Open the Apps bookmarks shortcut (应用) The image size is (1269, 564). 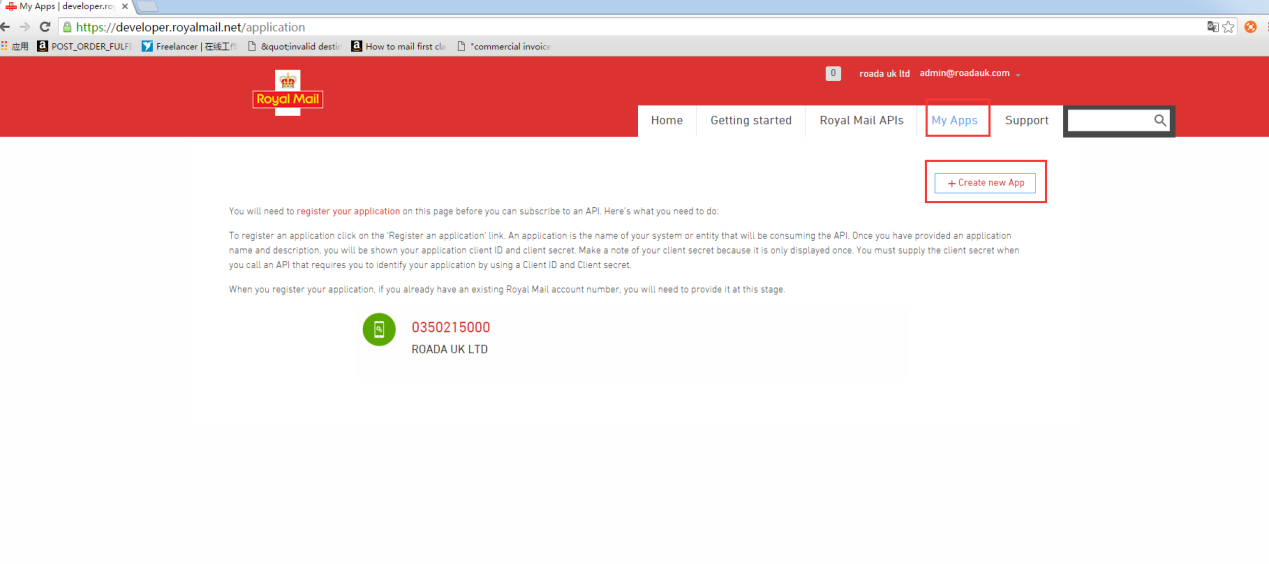click(x=15, y=46)
